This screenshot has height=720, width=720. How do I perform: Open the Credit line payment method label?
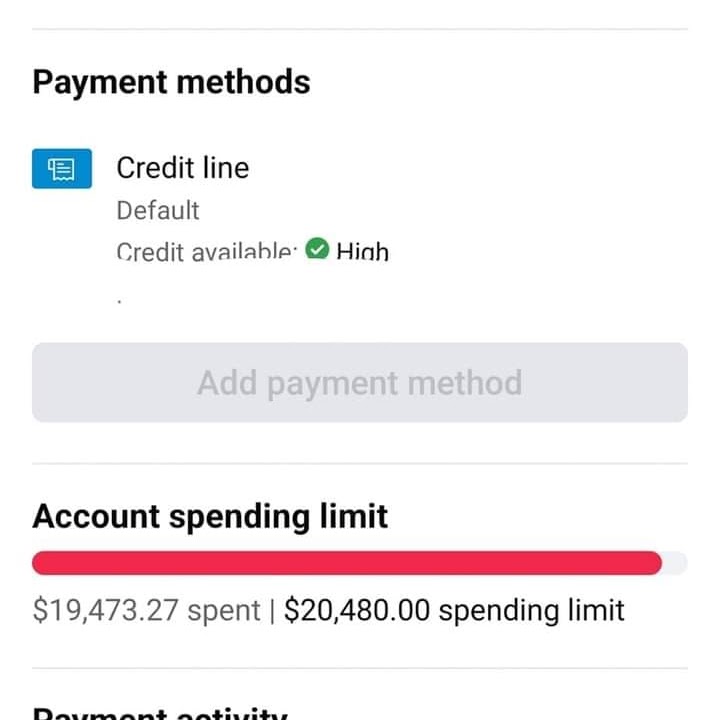coord(182,168)
